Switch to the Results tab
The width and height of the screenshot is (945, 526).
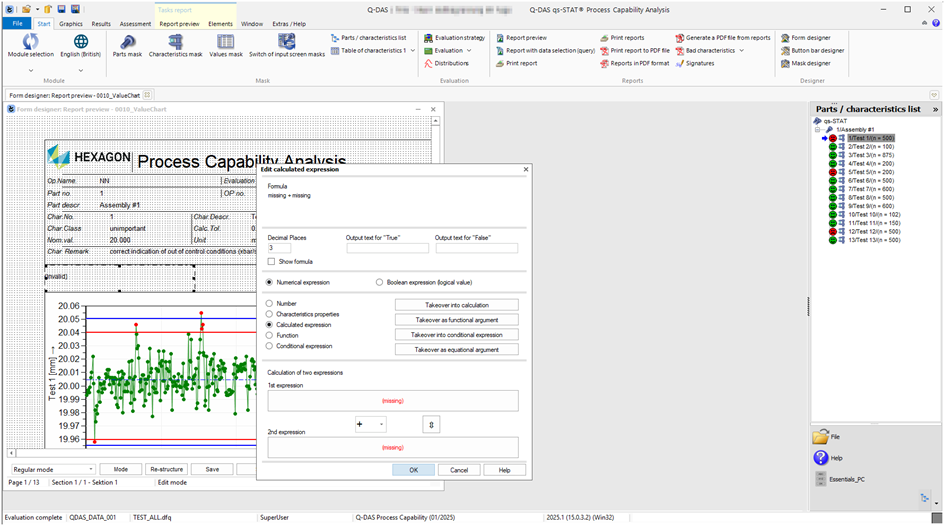pos(101,24)
